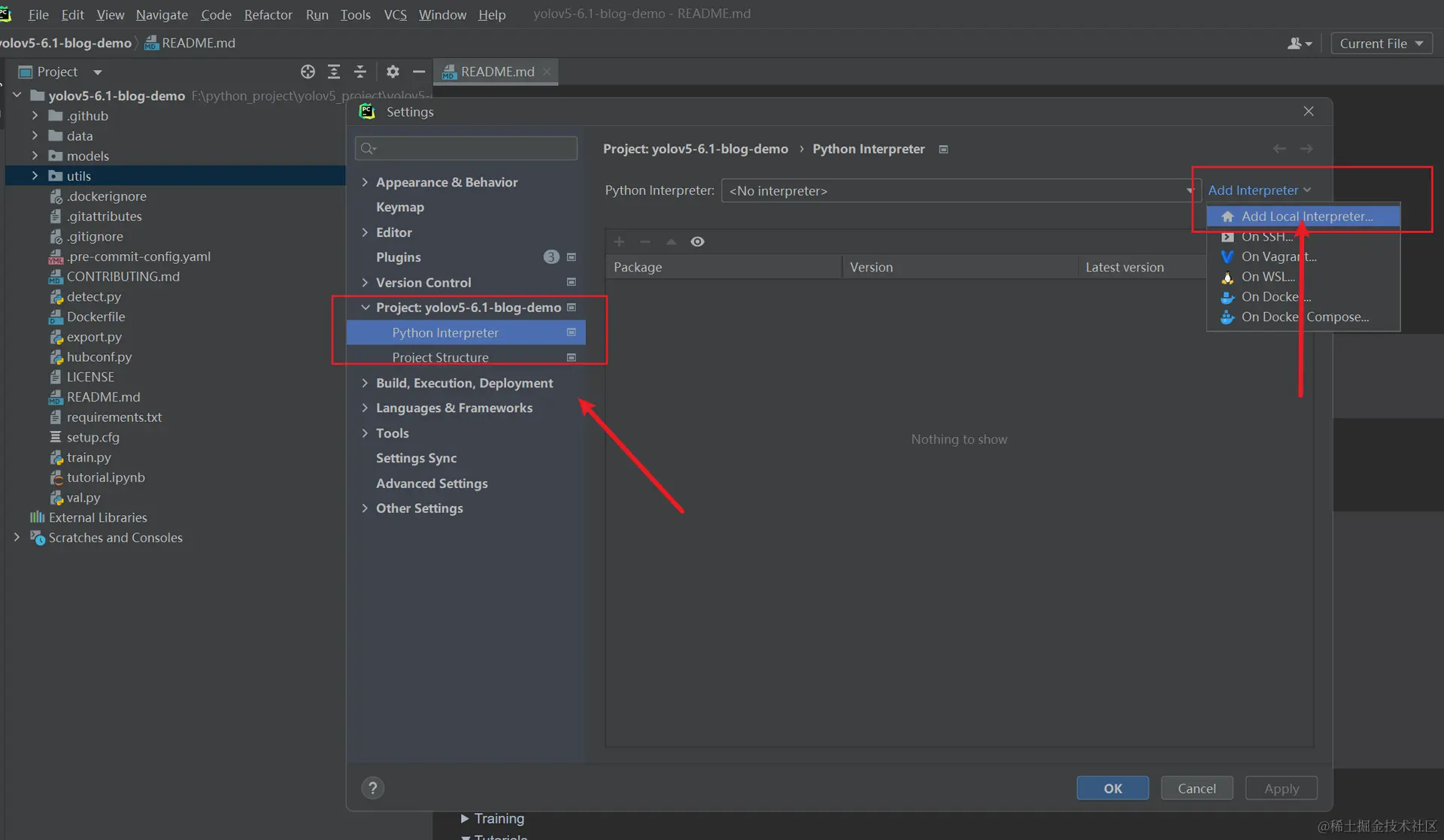Select Project Structure in settings tree
This screenshot has height=840, width=1444.
440,357
